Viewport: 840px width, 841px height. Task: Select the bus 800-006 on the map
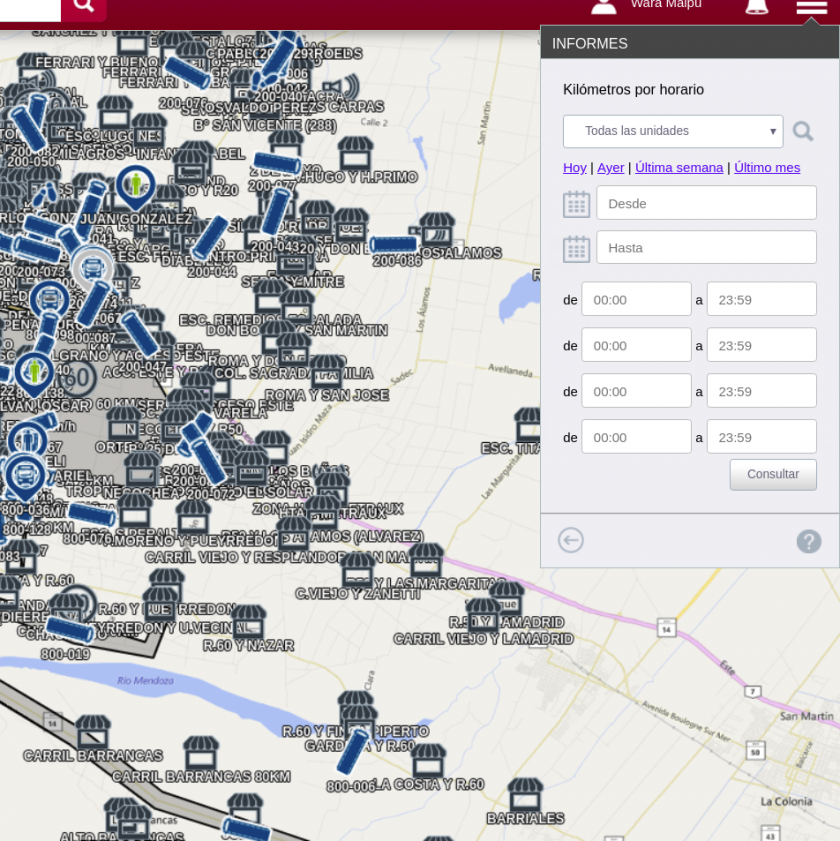click(353, 751)
